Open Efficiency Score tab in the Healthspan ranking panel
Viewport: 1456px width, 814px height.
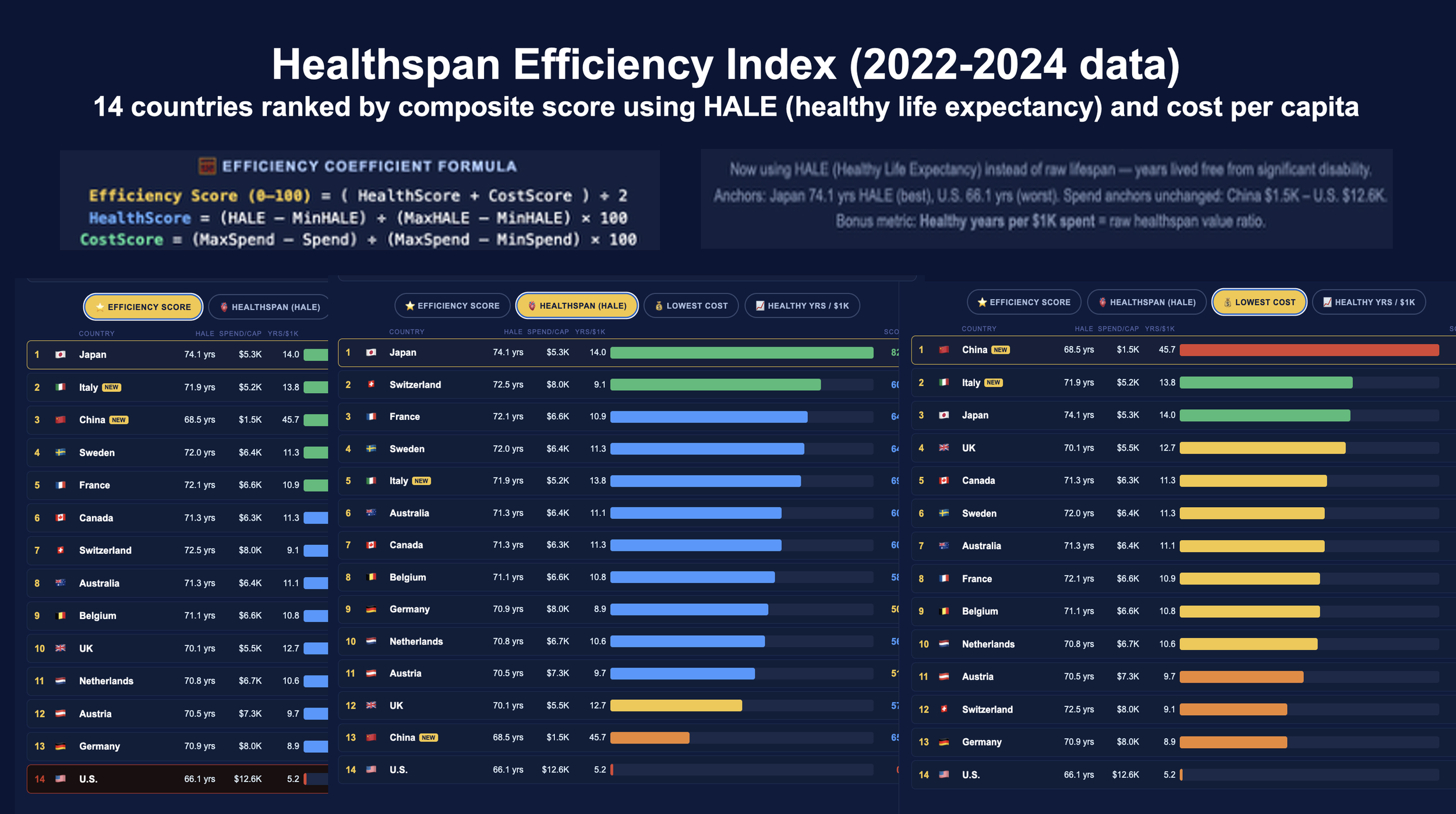click(x=453, y=306)
